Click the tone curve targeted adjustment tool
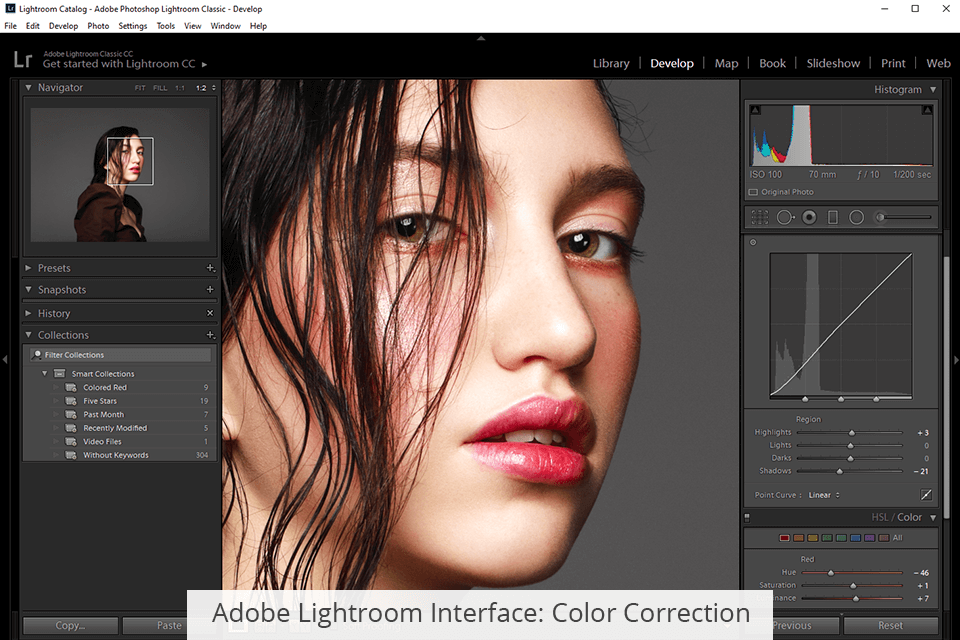 click(753, 242)
